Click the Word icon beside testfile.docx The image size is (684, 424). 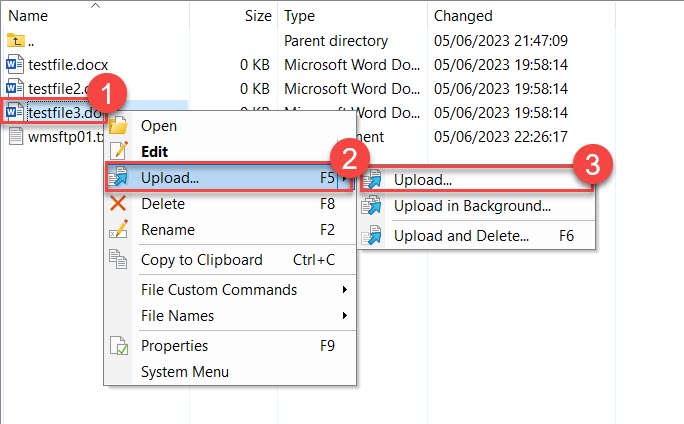pyautogui.click(x=15, y=65)
